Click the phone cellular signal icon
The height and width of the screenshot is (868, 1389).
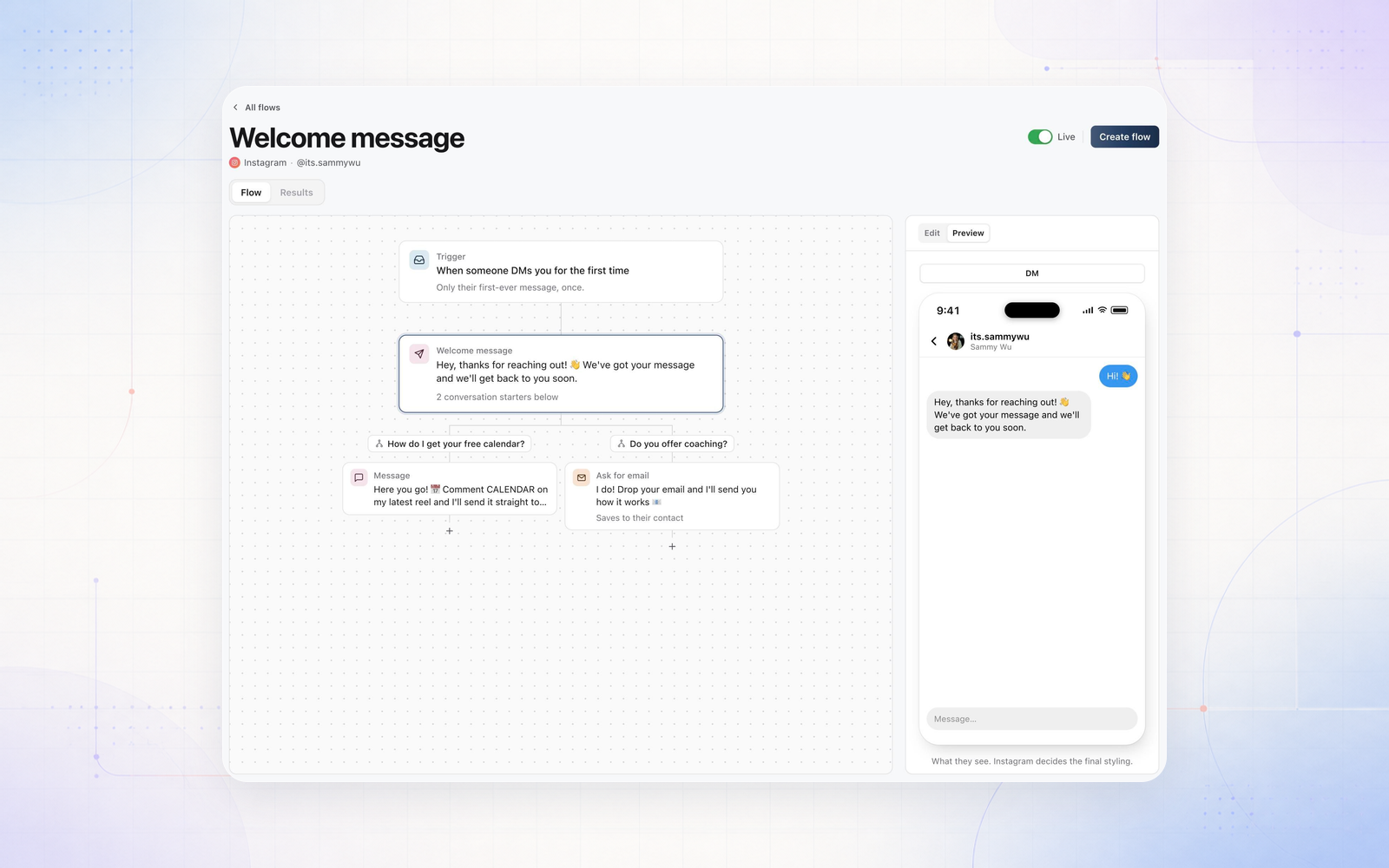[x=1088, y=310]
